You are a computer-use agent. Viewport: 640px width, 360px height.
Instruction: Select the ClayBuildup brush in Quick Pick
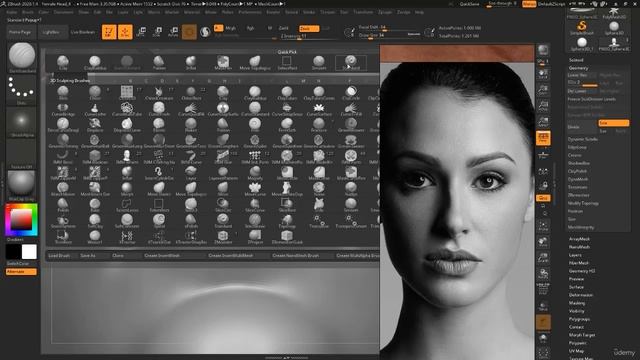[x=95, y=63]
